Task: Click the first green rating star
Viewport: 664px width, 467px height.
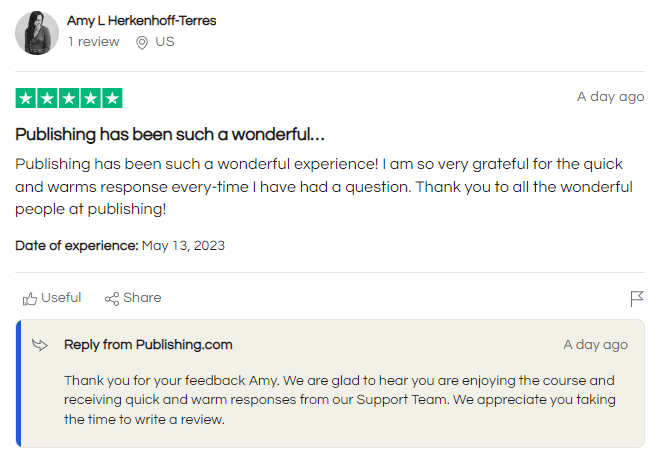Action: (x=25, y=98)
